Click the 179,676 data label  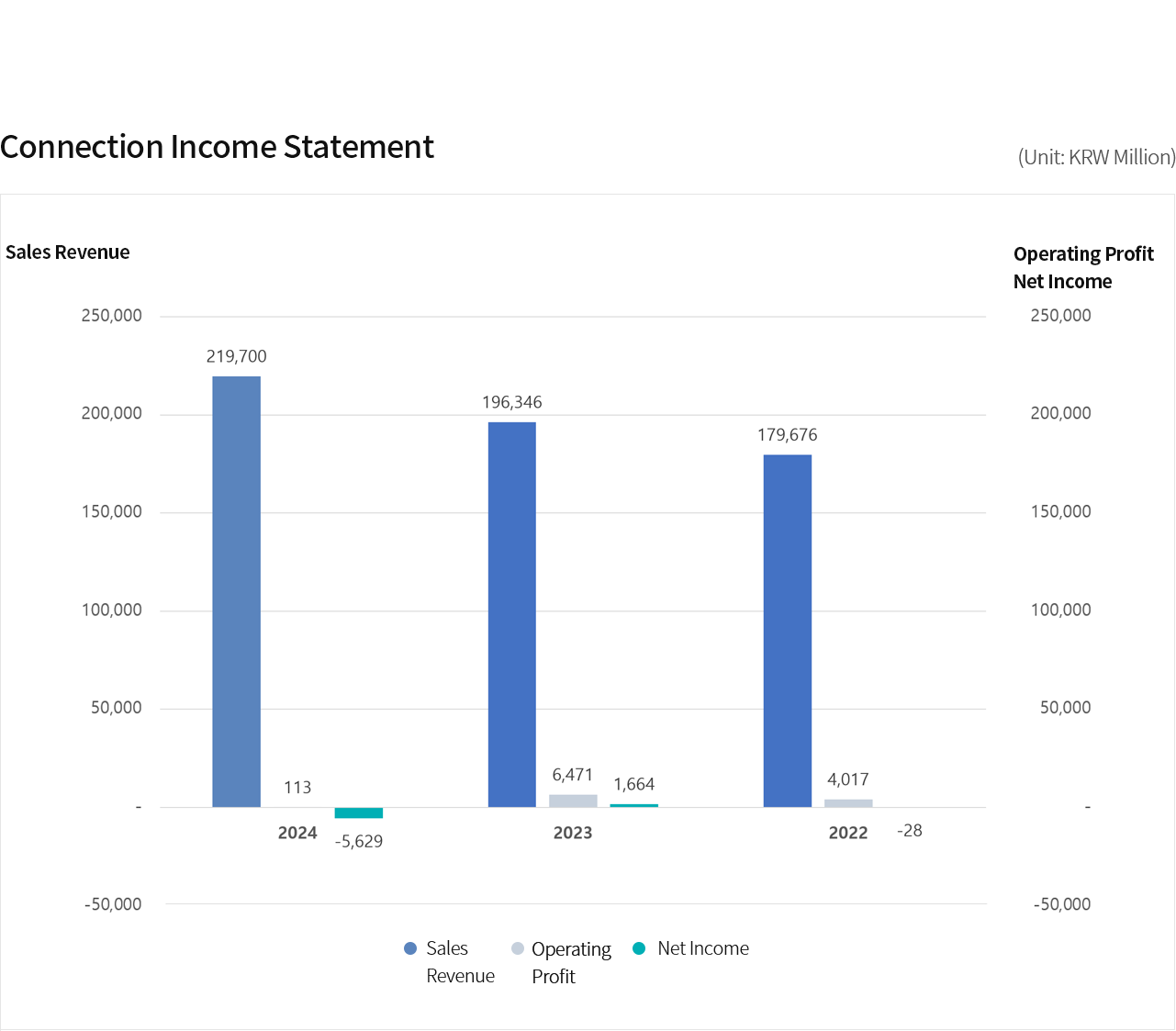(x=788, y=435)
